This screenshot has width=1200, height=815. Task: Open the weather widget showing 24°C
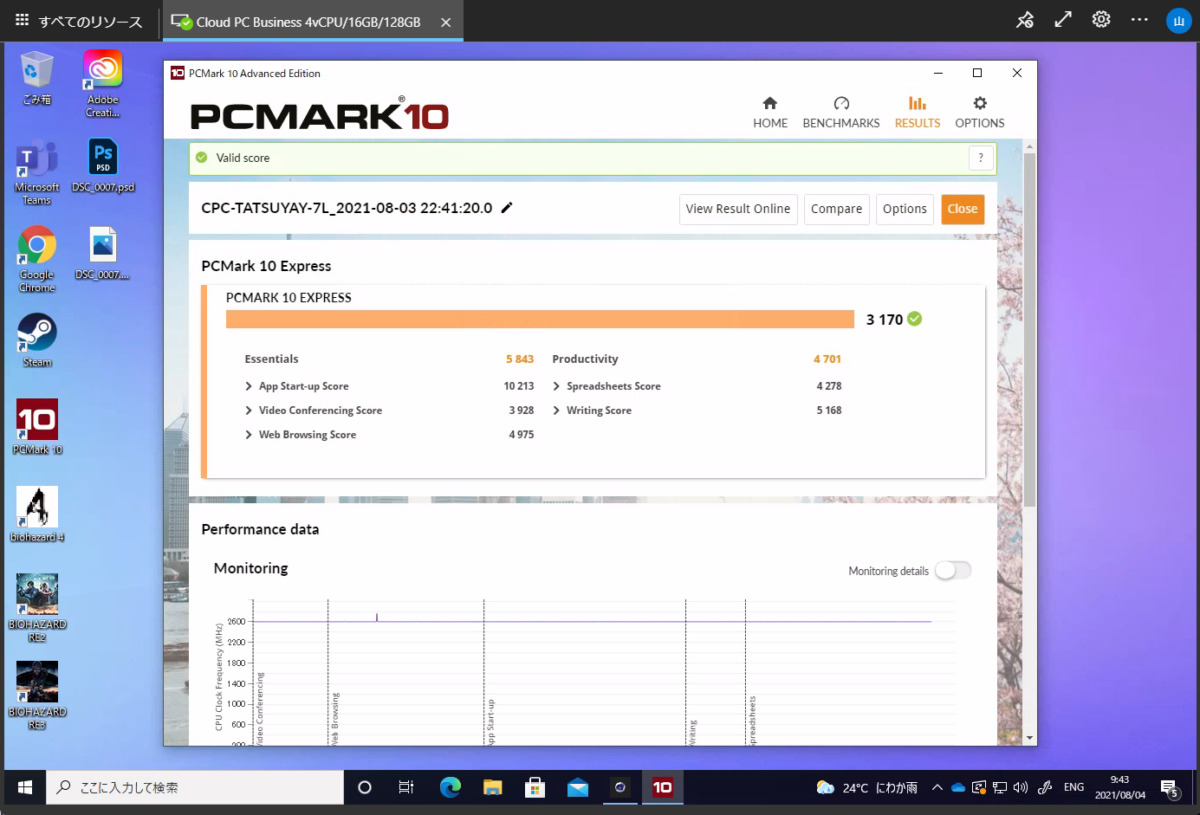click(x=867, y=788)
